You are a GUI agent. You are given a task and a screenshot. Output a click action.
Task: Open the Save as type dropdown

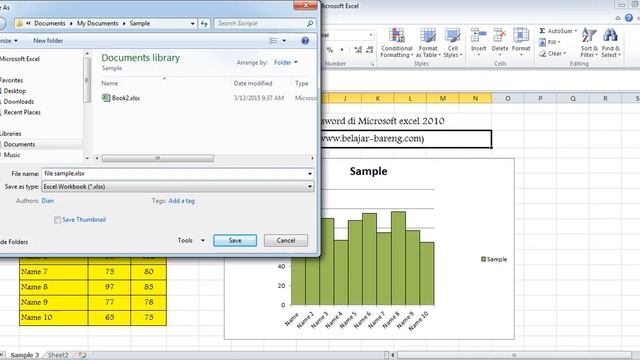tap(310, 187)
